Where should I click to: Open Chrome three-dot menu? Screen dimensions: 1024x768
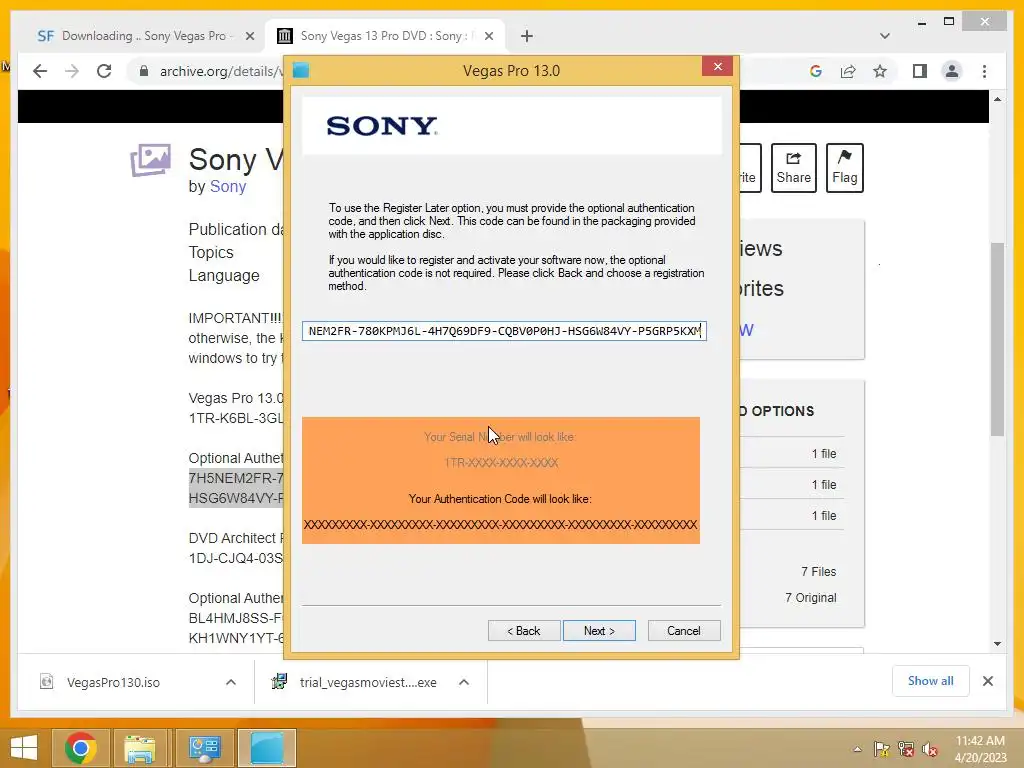tap(984, 71)
